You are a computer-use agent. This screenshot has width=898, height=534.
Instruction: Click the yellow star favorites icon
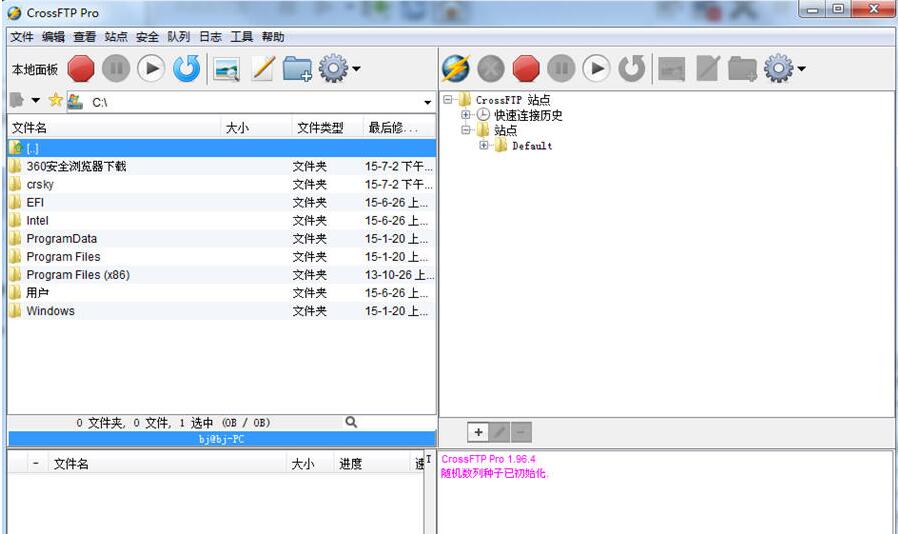click(x=55, y=101)
